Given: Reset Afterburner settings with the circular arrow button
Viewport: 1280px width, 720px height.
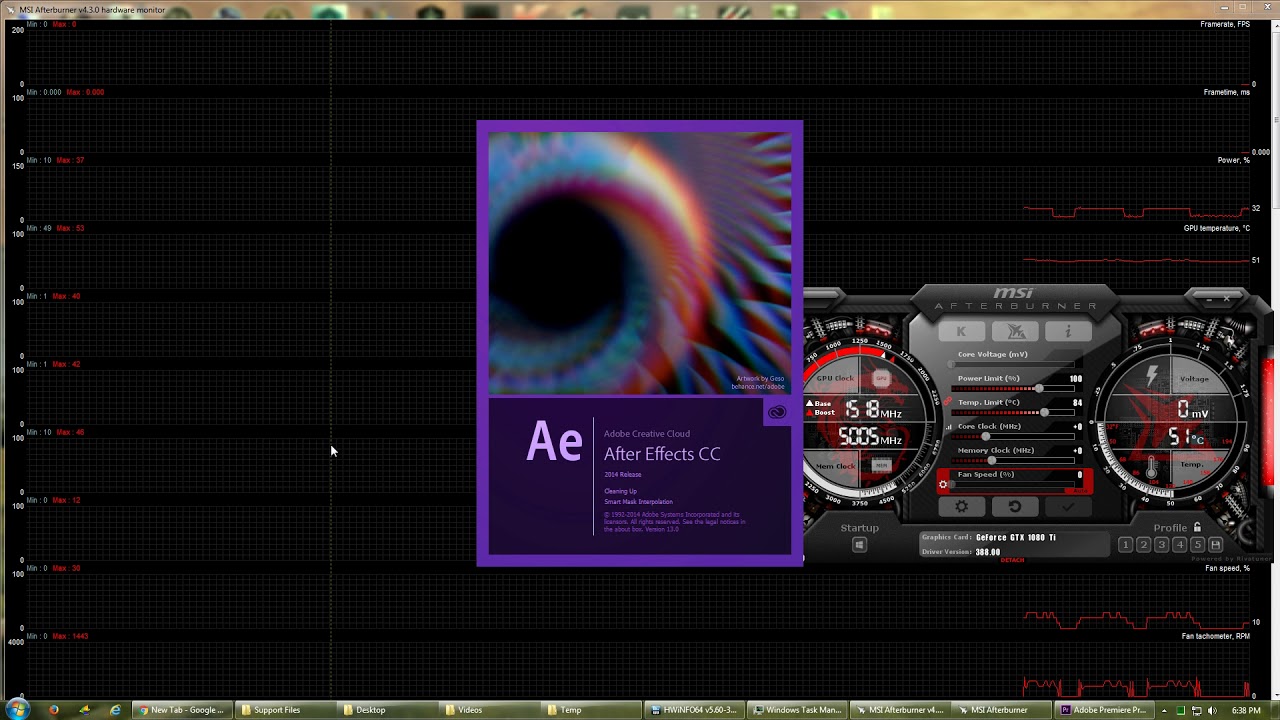Looking at the screenshot, I should coord(1015,507).
